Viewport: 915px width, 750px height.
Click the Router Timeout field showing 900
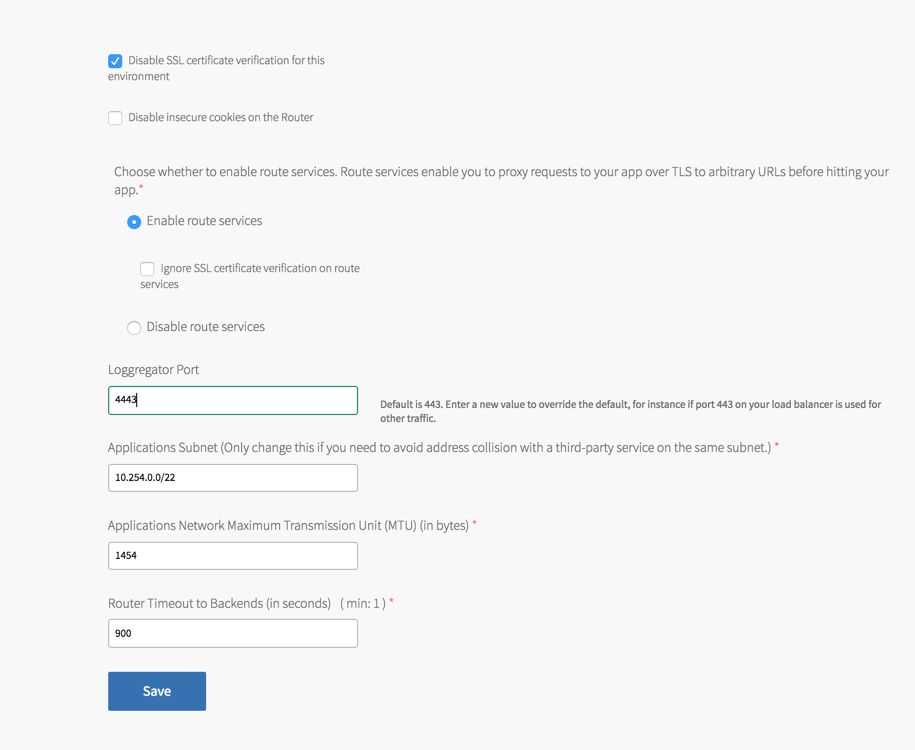tap(232, 633)
